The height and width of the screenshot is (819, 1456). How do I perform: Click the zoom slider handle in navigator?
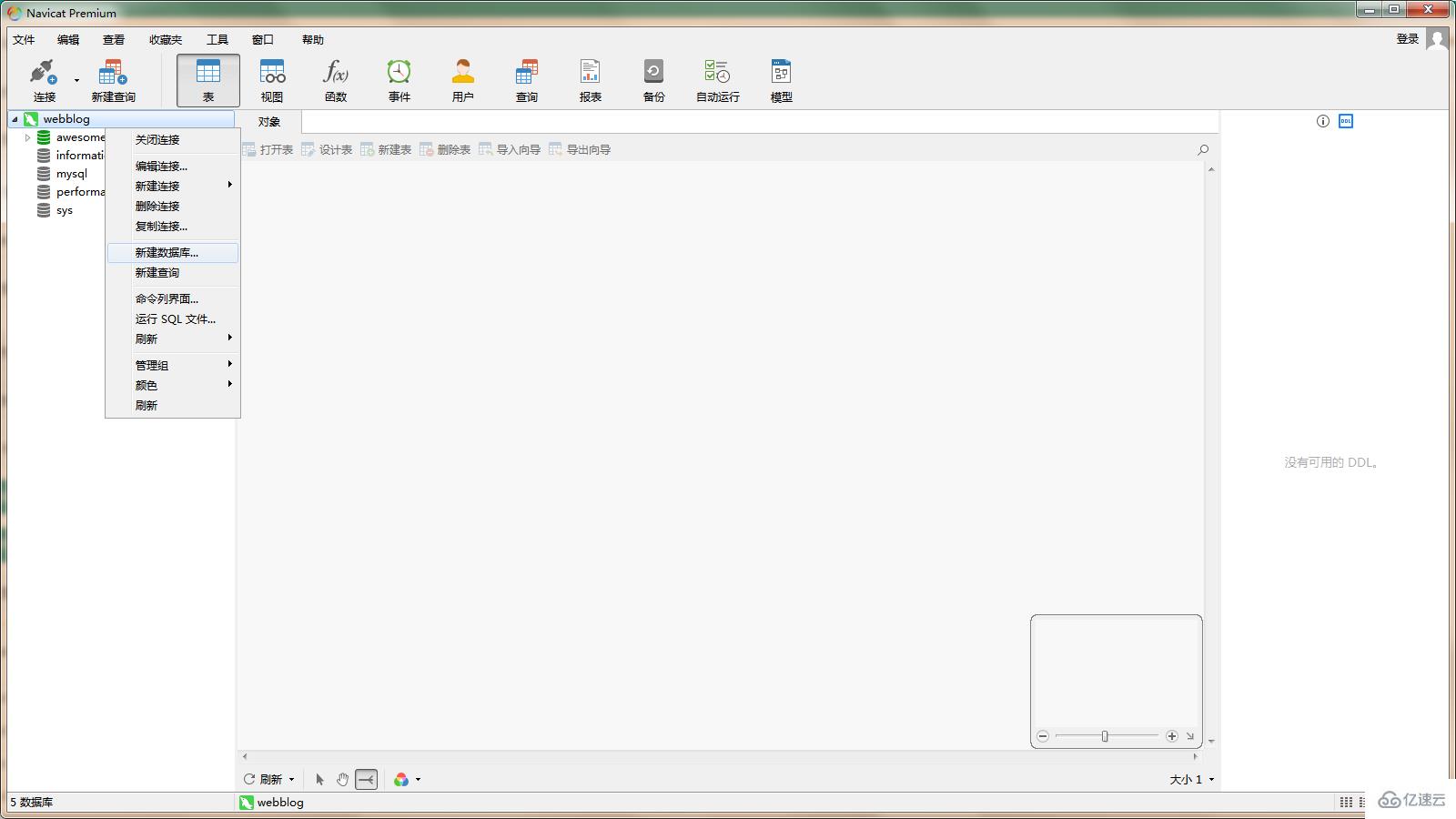pyautogui.click(x=1105, y=736)
